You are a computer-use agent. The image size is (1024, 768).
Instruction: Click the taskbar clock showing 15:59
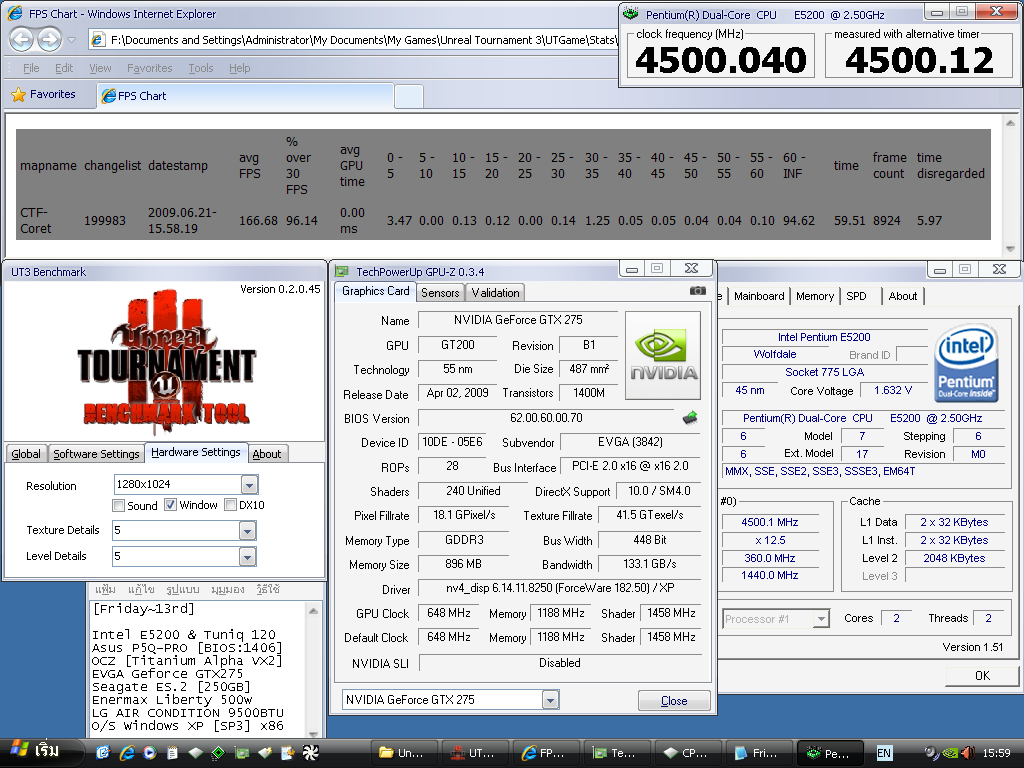pos(996,753)
